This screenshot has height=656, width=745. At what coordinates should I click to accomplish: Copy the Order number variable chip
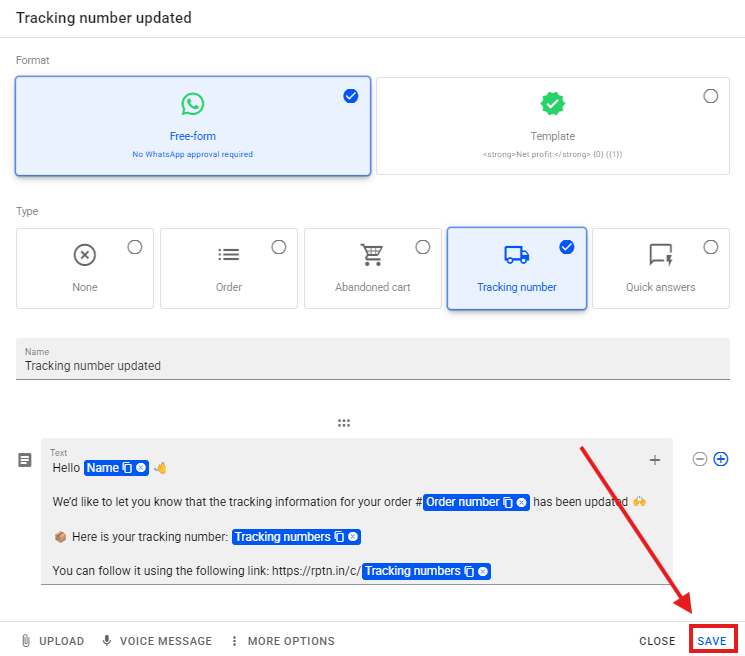pos(508,503)
